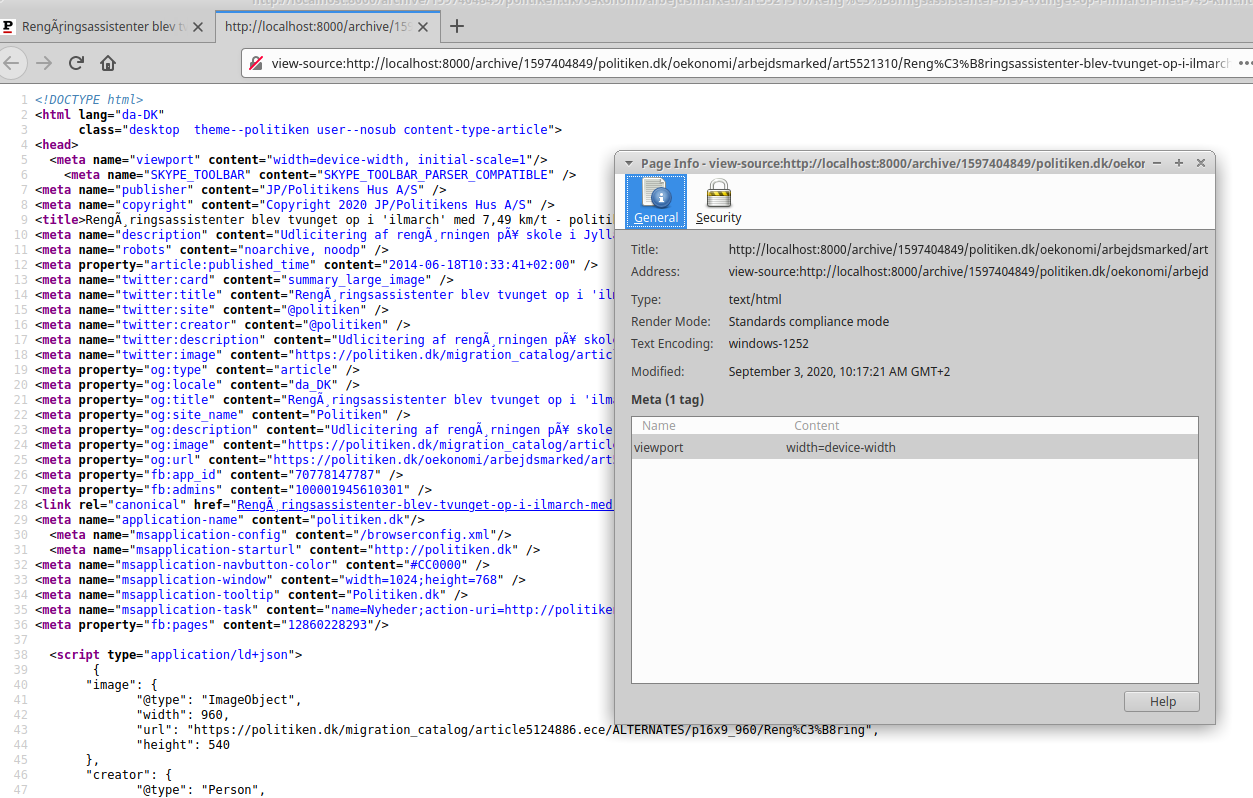Click the fb:app_id meta line
Viewport: 1253px width, 798px height.
pyautogui.click(x=219, y=474)
